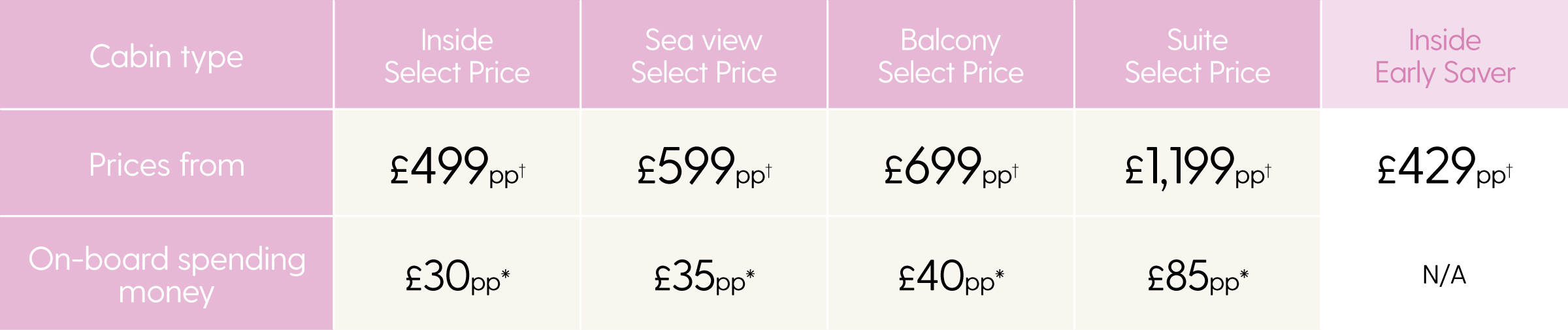Click the Prices from row label

point(166,163)
